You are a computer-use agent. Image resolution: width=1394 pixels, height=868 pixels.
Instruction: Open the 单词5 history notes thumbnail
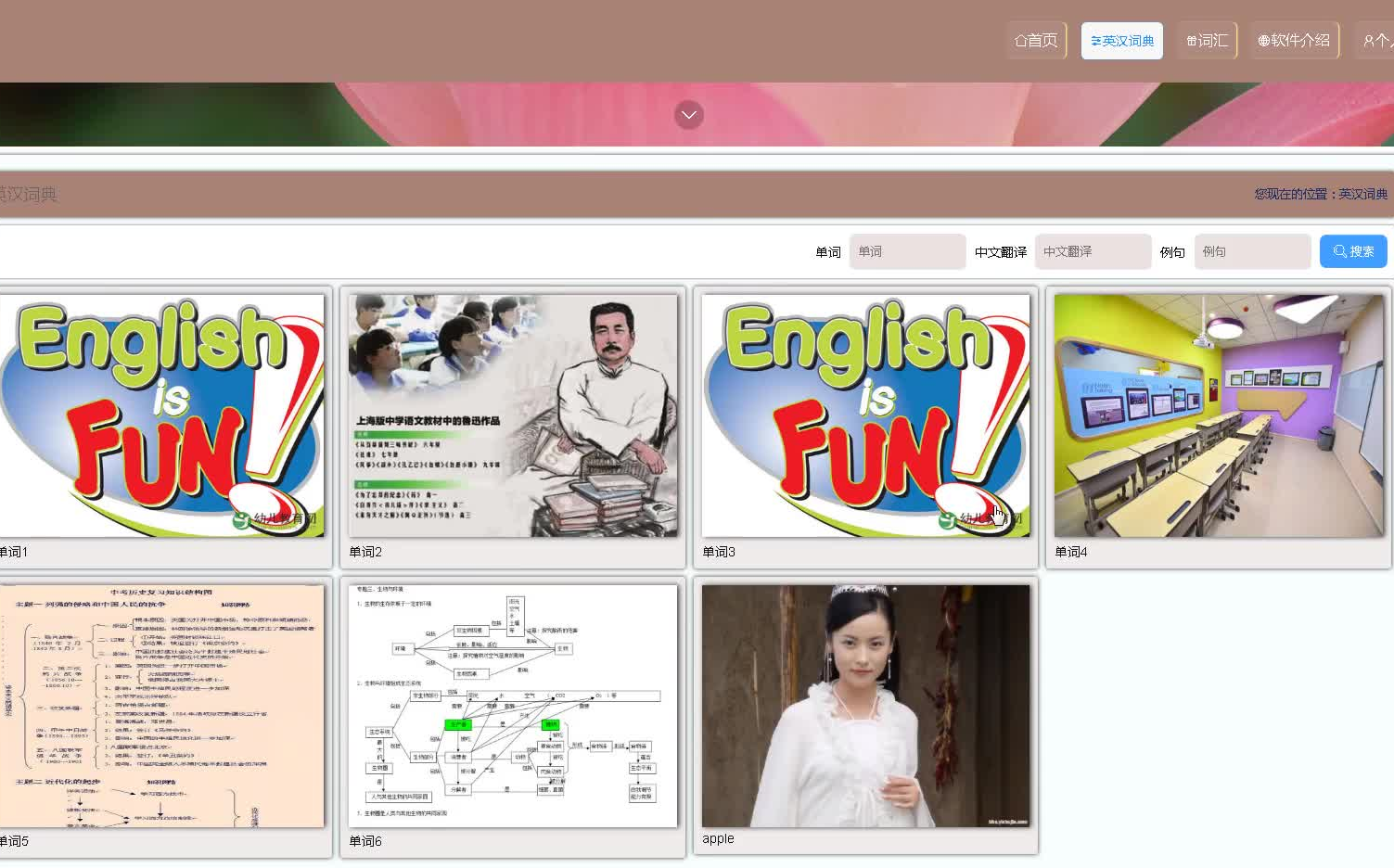click(161, 706)
